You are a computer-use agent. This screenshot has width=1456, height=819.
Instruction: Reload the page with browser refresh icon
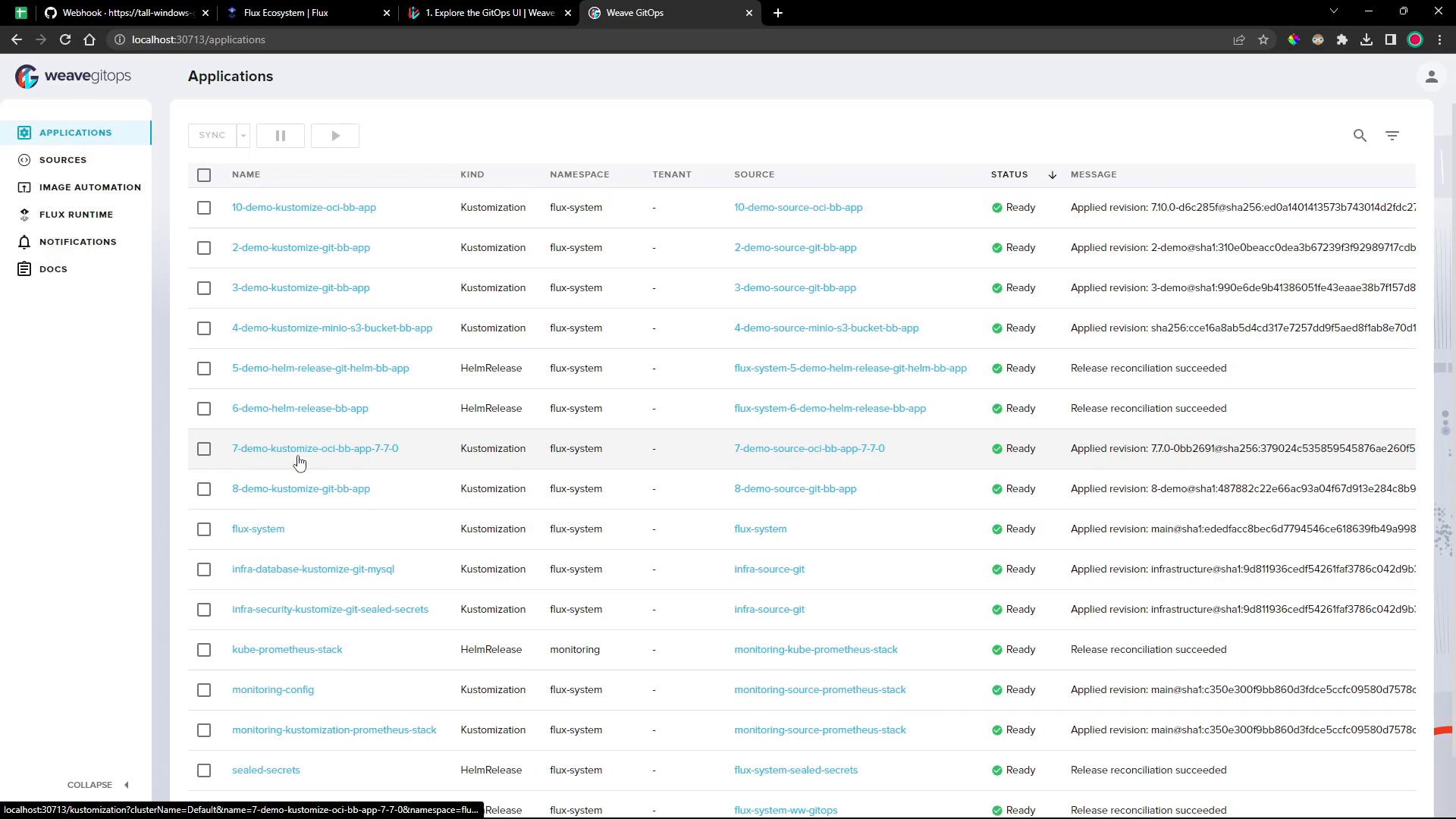tap(65, 39)
